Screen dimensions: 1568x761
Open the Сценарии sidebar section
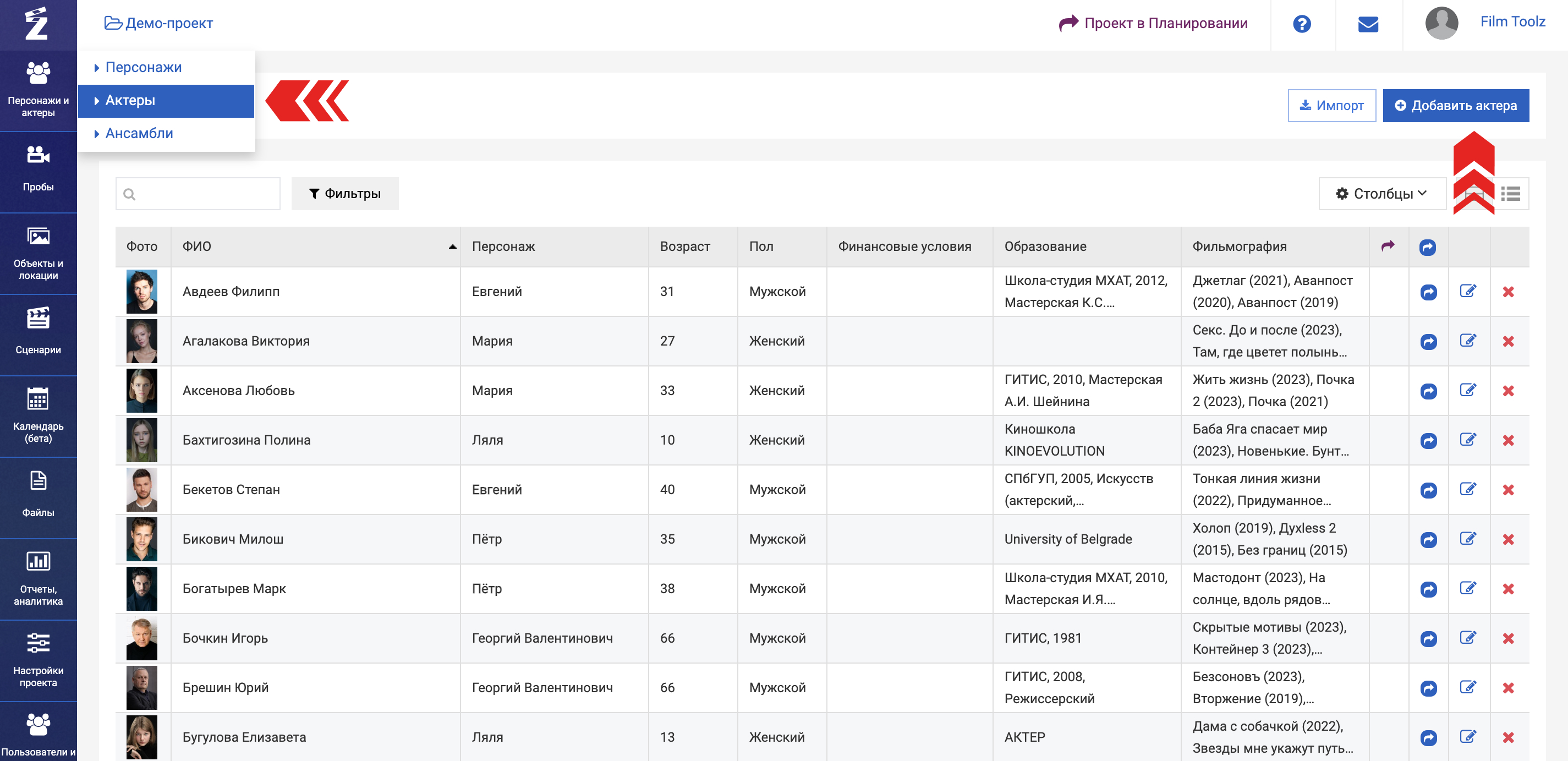(39, 334)
